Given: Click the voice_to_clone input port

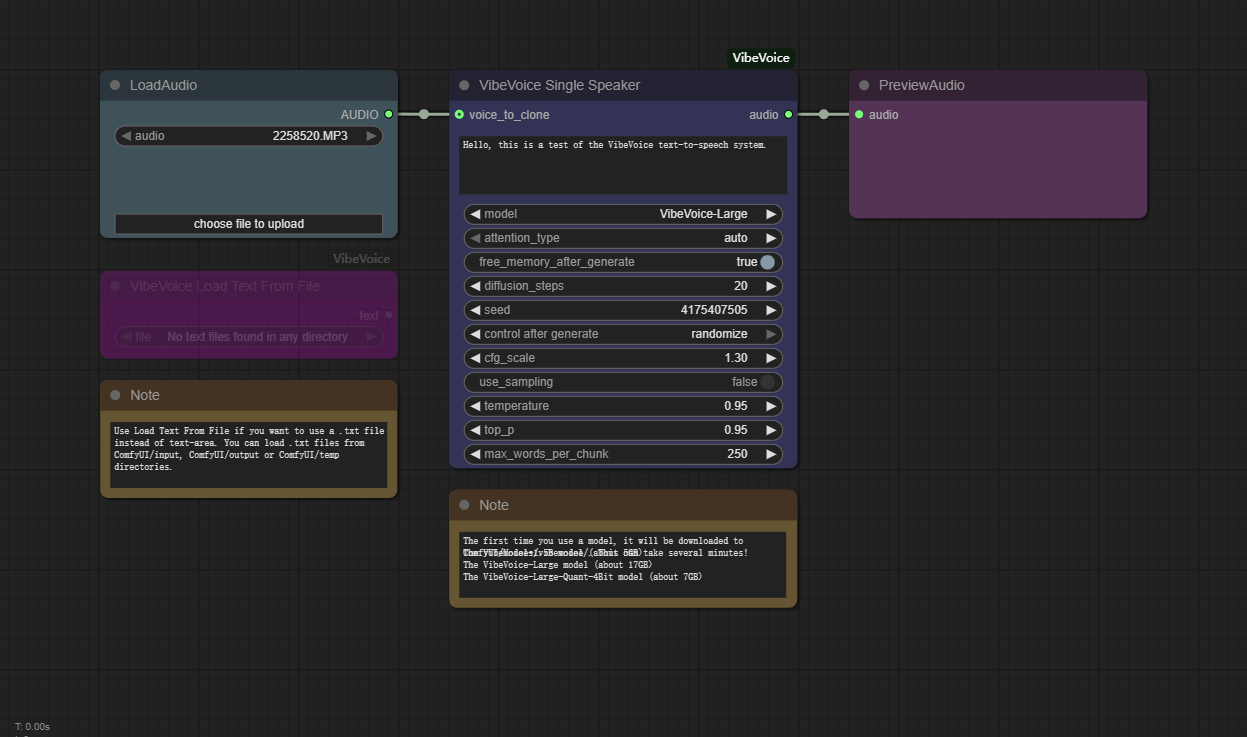Looking at the screenshot, I should 459,114.
